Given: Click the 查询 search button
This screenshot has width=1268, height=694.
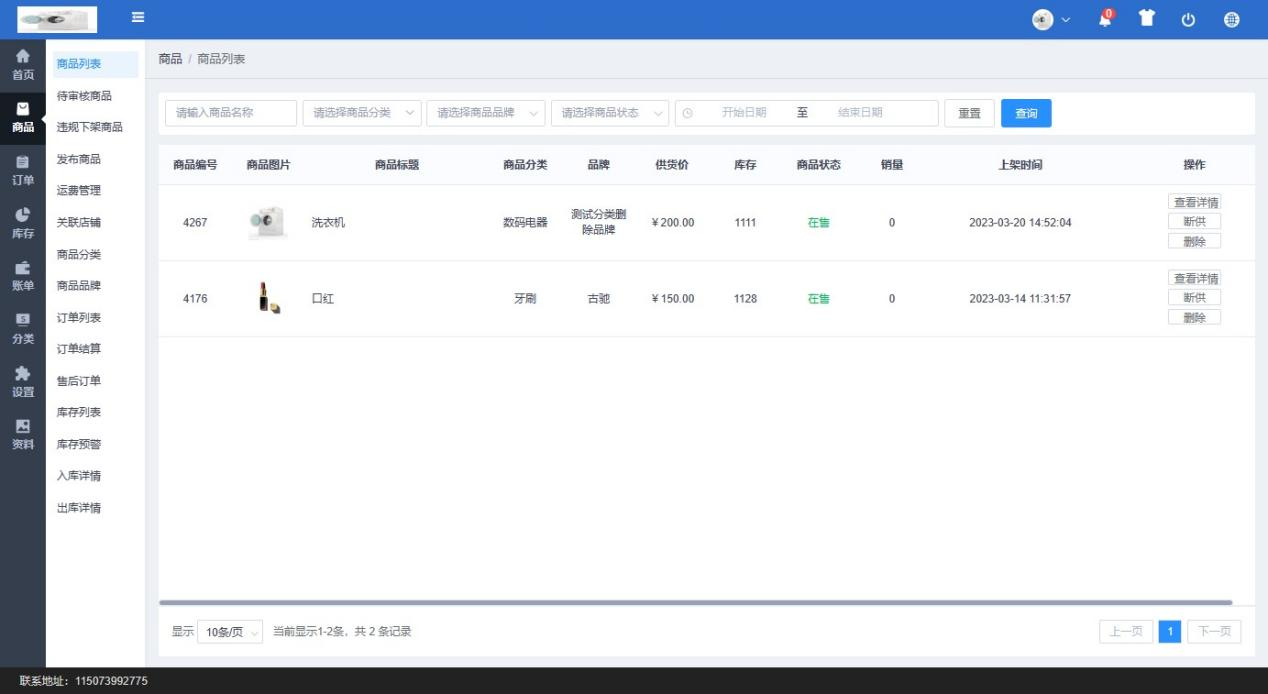Looking at the screenshot, I should pos(1026,114).
